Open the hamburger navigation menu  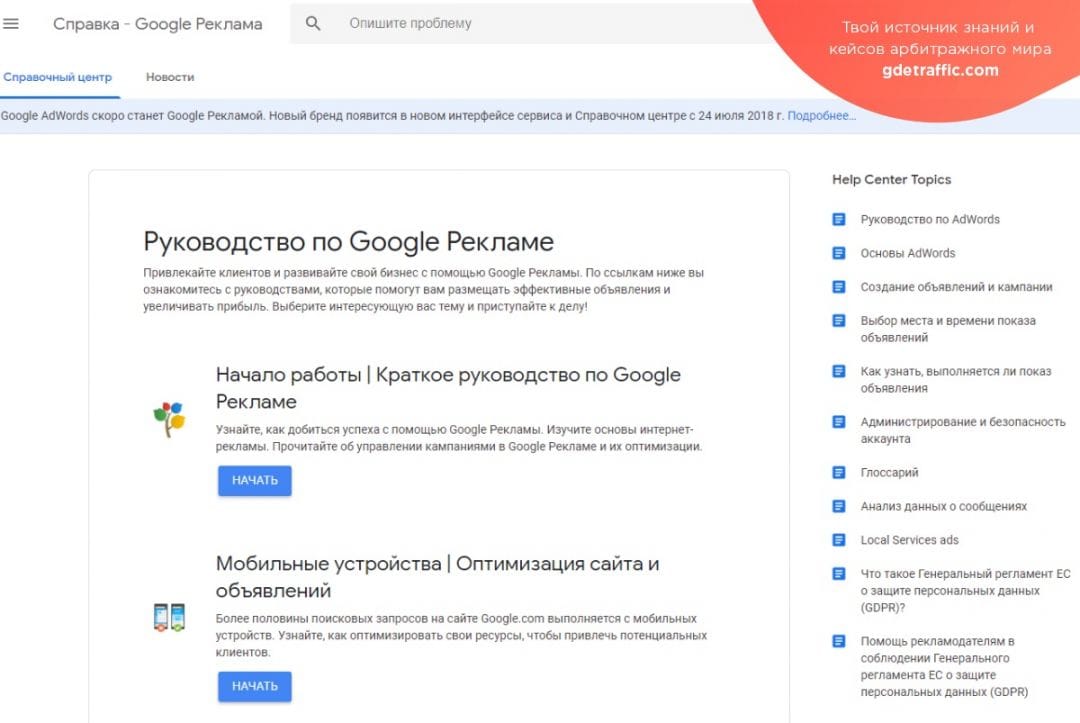(x=12, y=24)
